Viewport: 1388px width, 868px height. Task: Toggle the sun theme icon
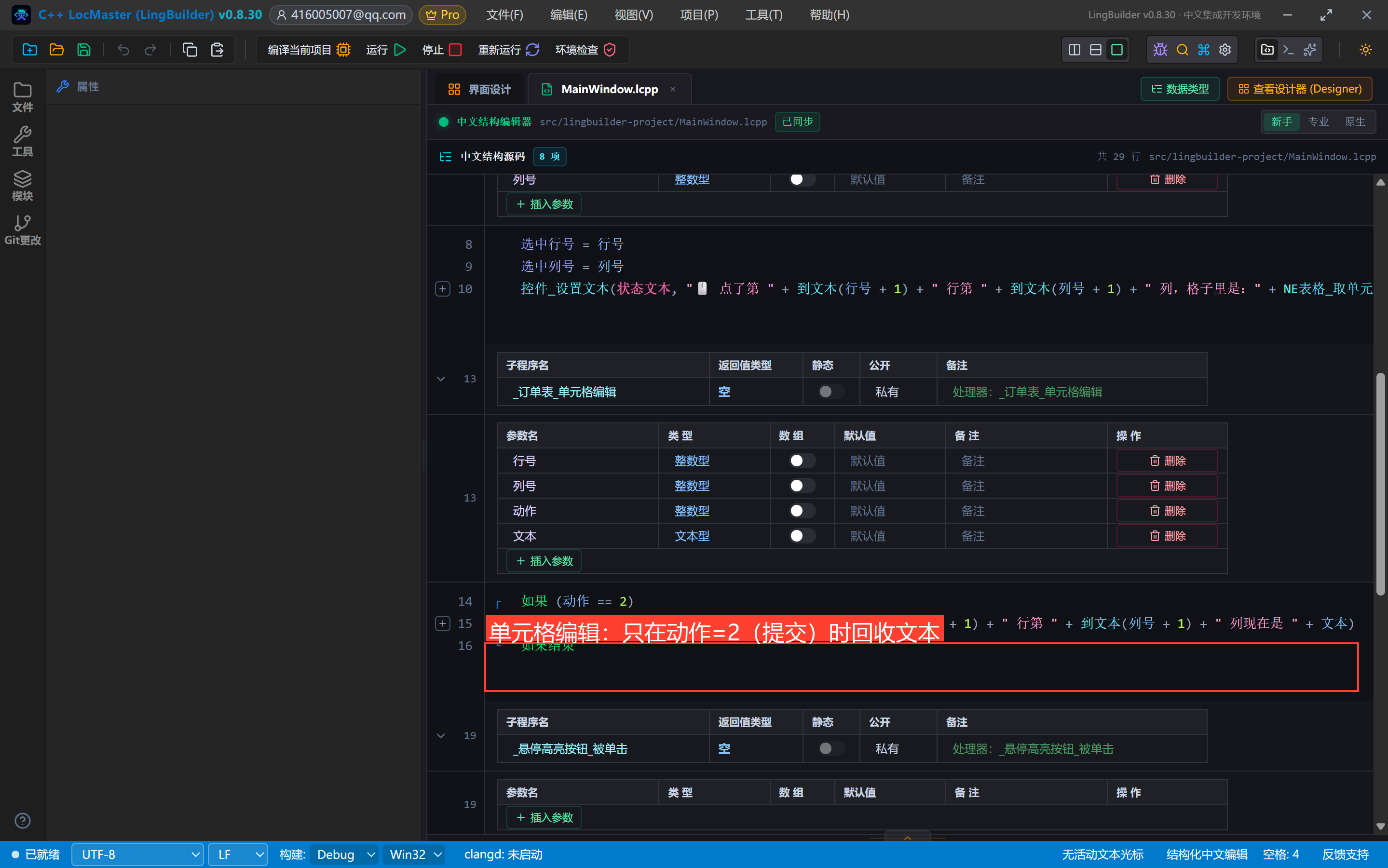point(1366,50)
